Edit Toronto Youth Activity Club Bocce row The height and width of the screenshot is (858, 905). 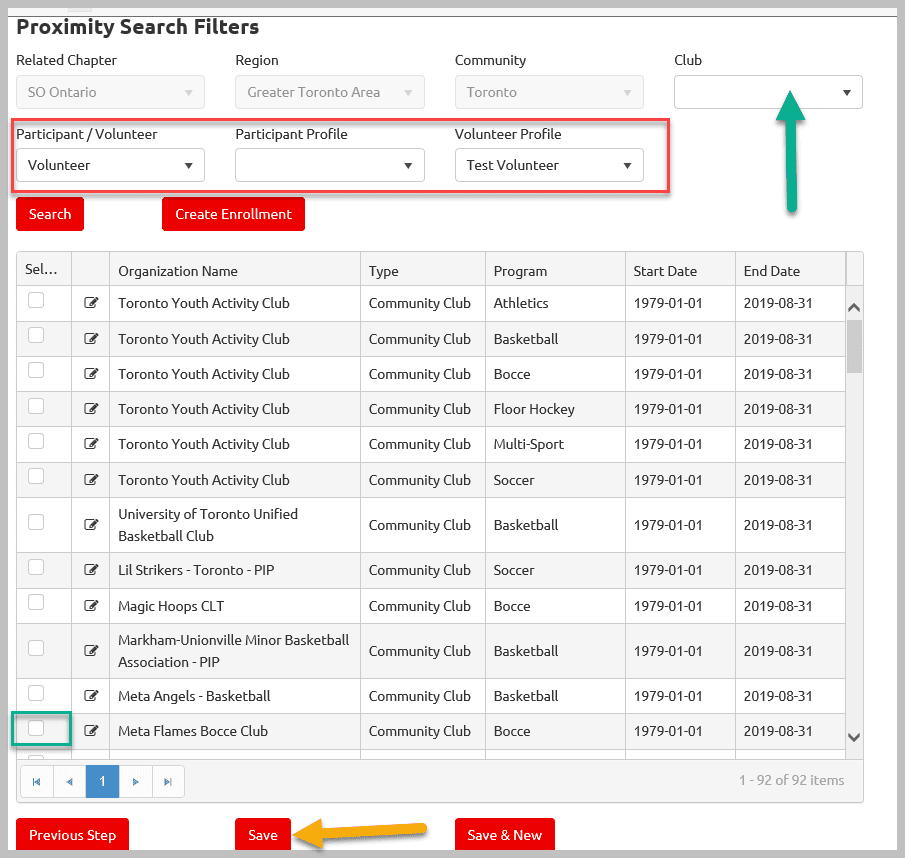tap(91, 373)
